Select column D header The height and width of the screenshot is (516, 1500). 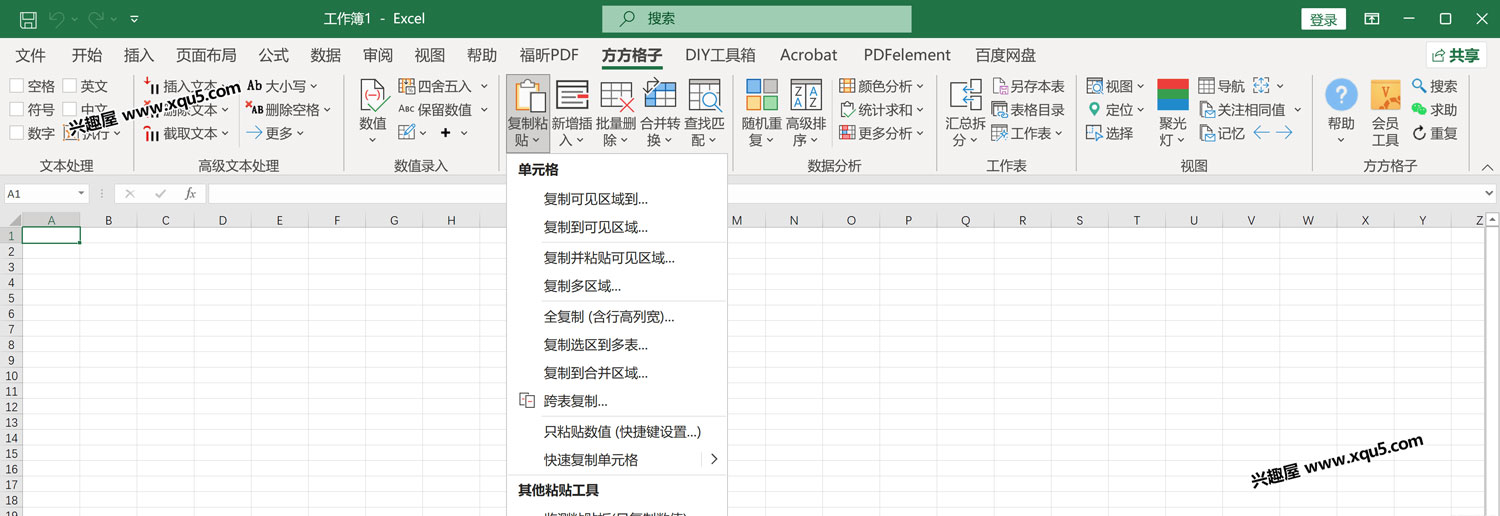click(222, 220)
